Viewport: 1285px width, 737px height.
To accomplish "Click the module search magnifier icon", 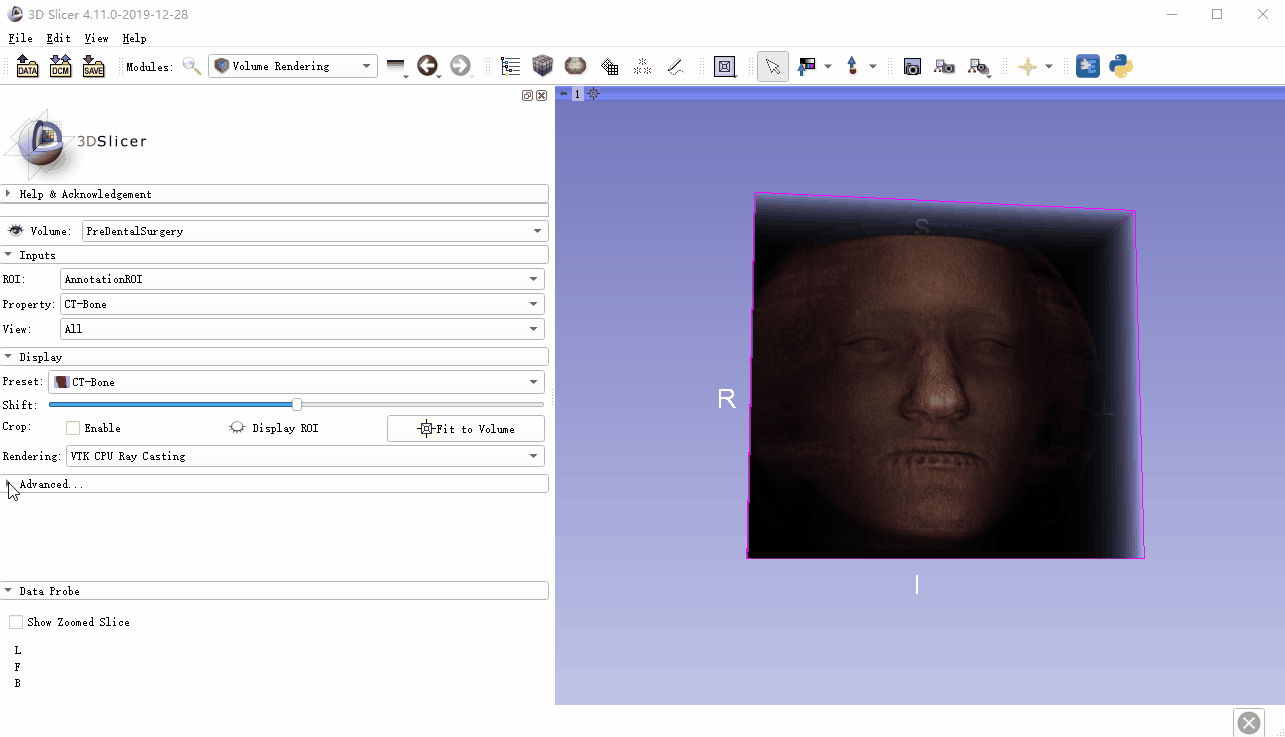I will coord(191,67).
